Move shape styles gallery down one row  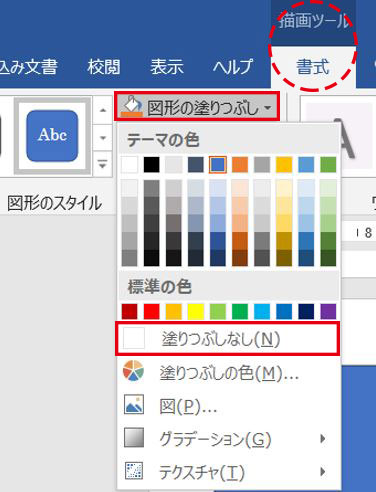pyautogui.click(x=103, y=137)
